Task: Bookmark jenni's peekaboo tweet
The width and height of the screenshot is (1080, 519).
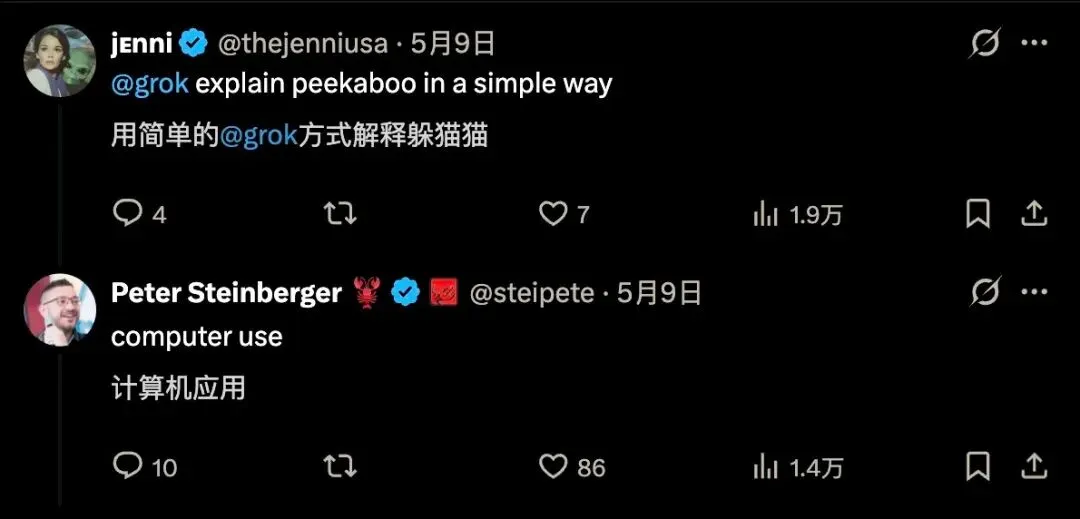Action: click(978, 214)
